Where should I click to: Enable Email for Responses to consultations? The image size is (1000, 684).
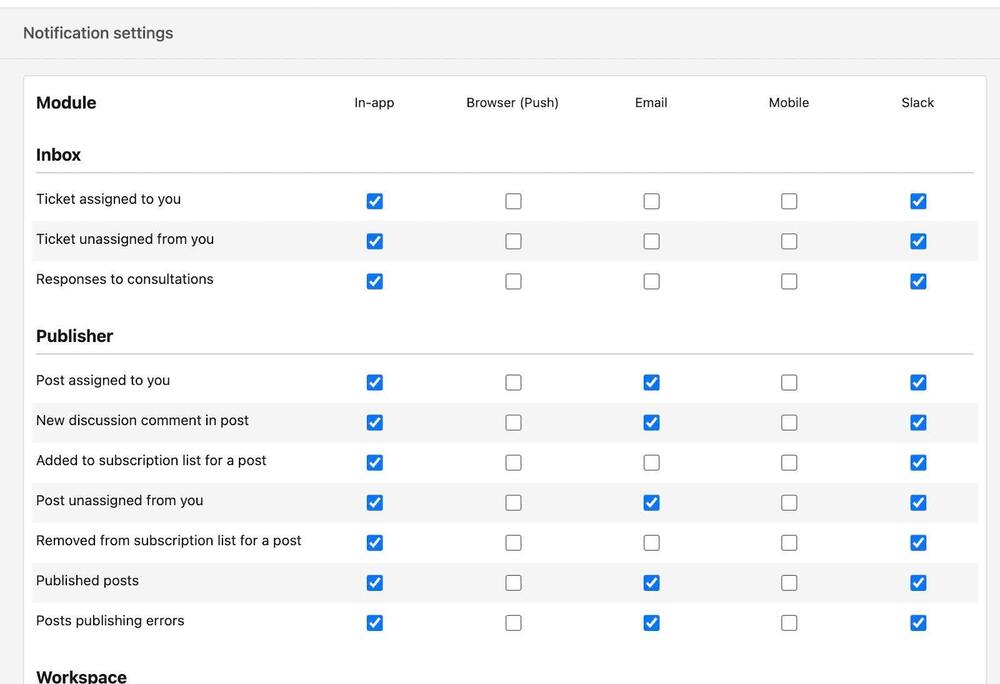pyautogui.click(x=651, y=282)
